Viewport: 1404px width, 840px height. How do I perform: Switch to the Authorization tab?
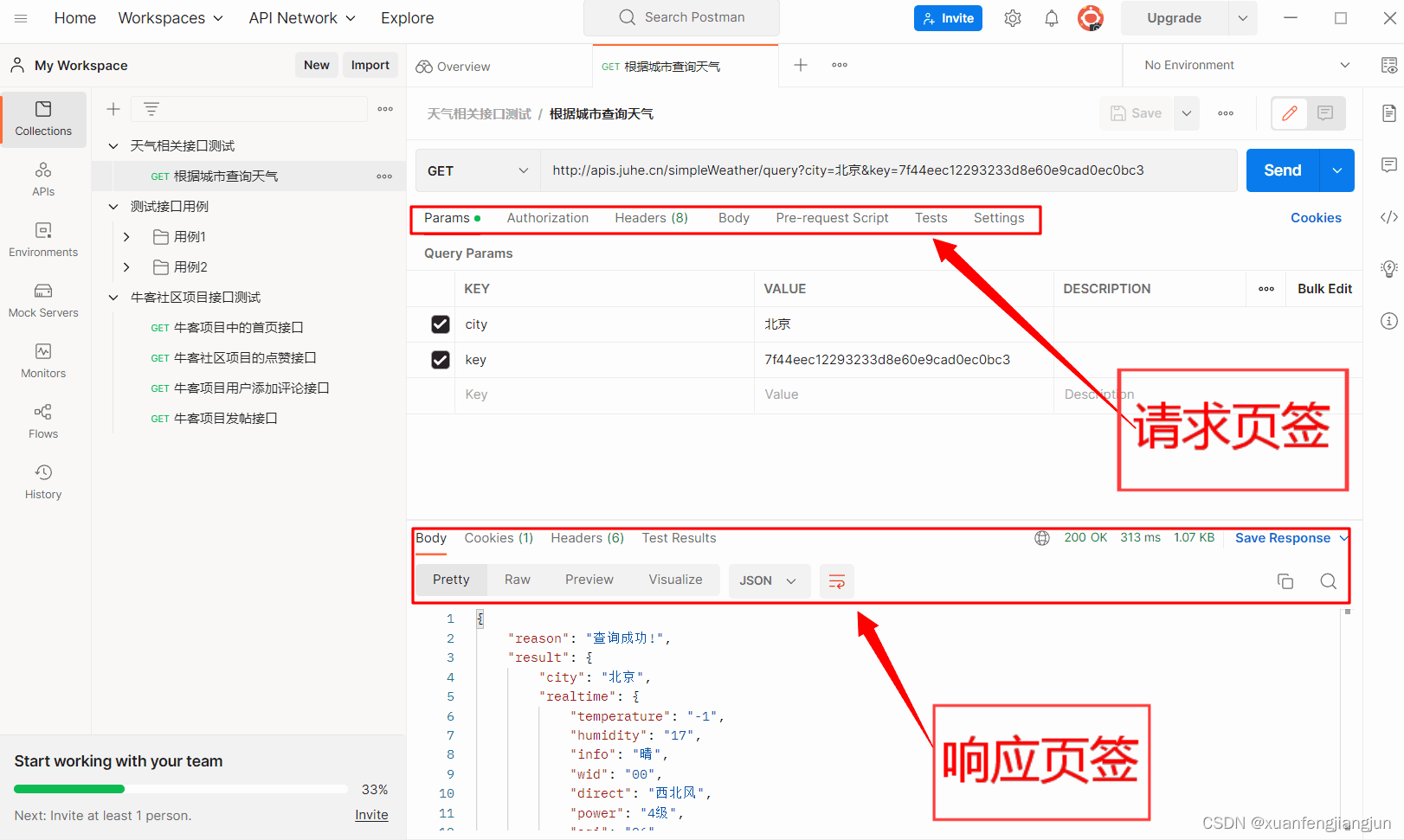pyautogui.click(x=548, y=218)
